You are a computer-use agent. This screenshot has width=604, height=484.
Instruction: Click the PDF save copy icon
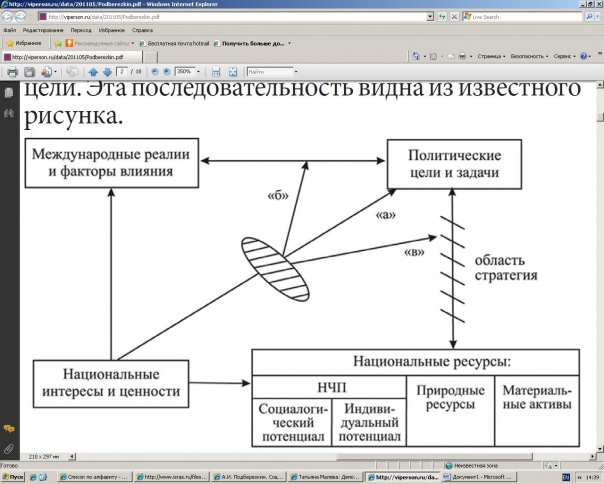[x=30, y=72]
